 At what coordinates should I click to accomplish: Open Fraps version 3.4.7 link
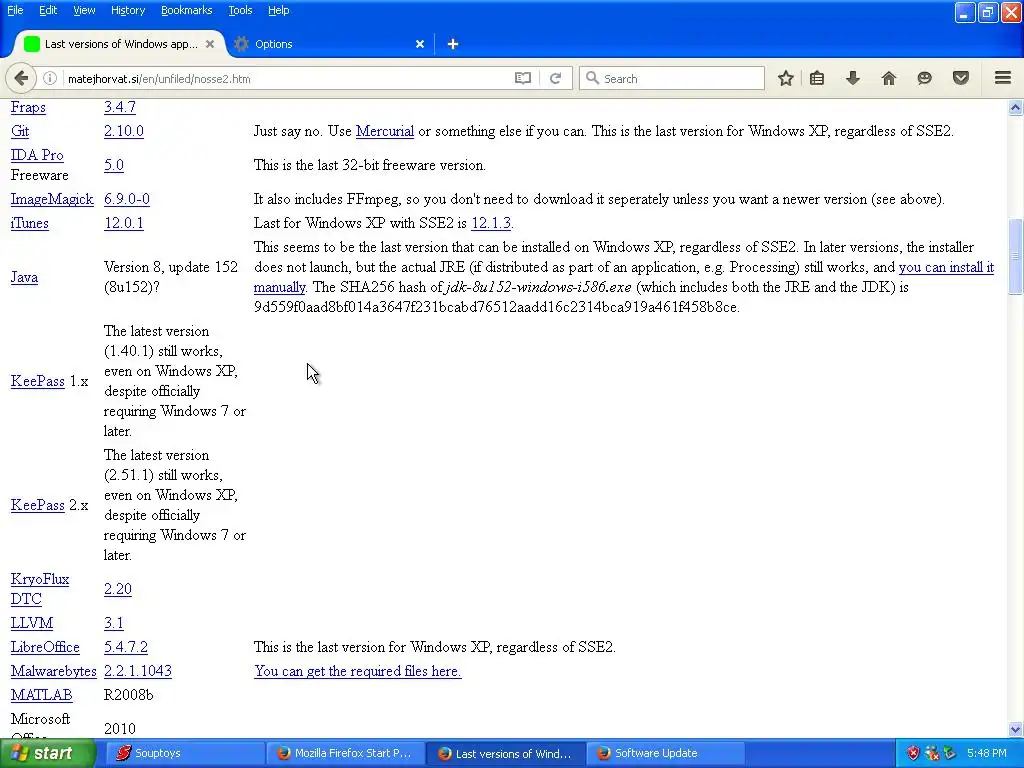pyautogui.click(x=120, y=107)
